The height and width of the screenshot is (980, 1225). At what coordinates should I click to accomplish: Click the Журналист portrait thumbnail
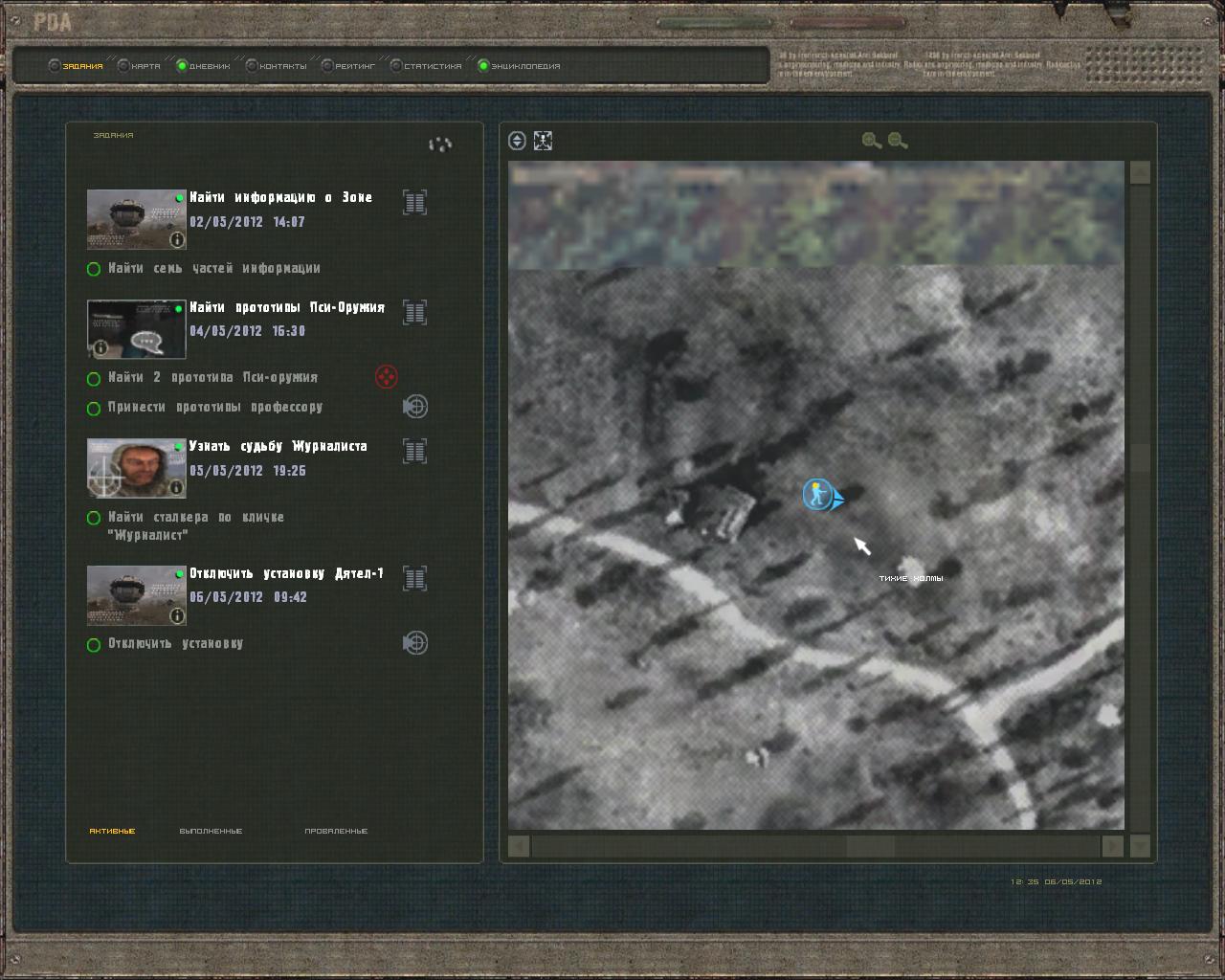point(136,468)
